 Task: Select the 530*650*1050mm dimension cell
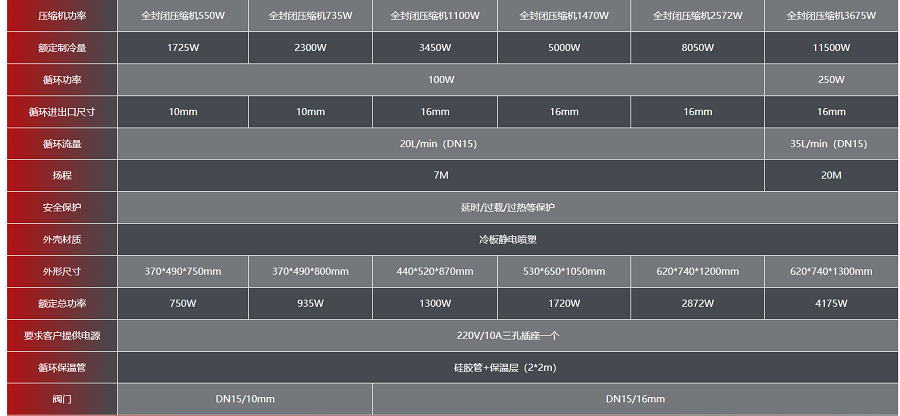(565, 272)
